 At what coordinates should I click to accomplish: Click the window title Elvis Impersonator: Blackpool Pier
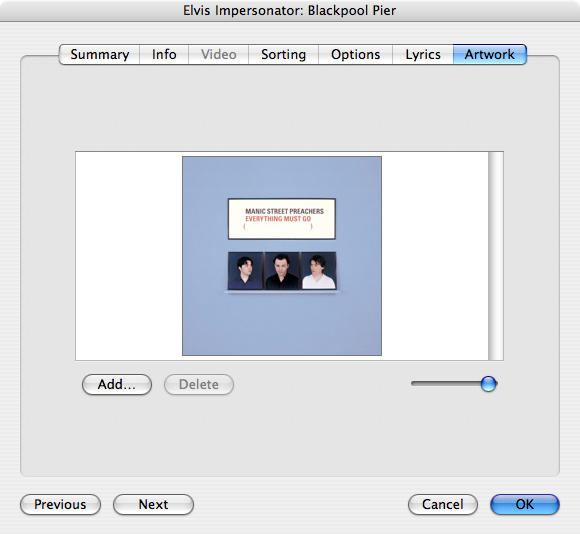290,10
